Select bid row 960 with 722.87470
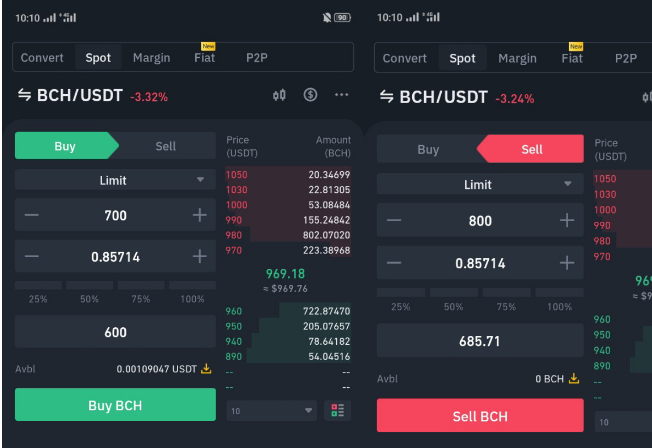Image resolution: width=652 pixels, height=448 pixels. (x=288, y=311)
